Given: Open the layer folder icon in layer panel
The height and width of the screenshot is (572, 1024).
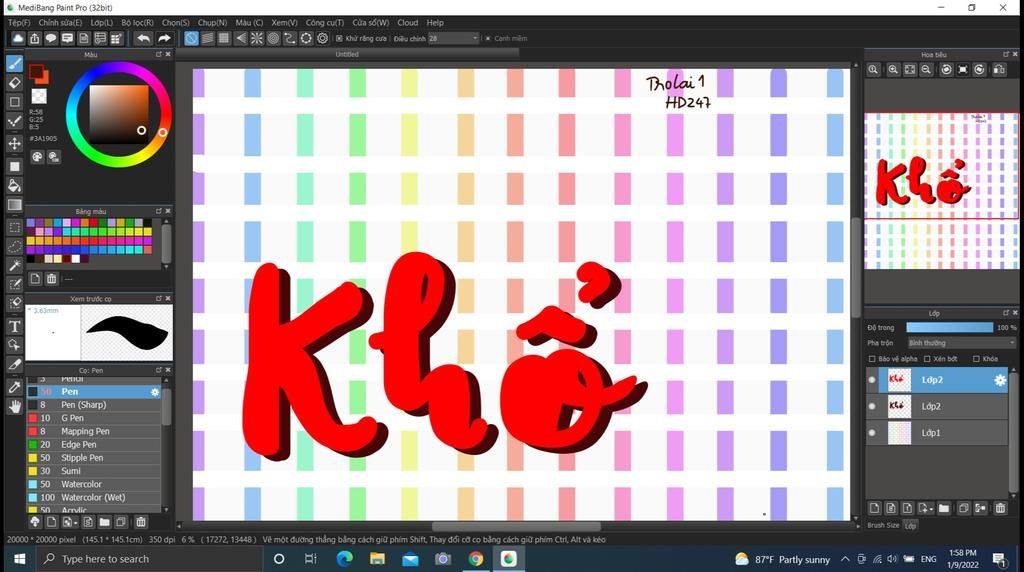Looking at the screenshot, I should coord(944,508).
